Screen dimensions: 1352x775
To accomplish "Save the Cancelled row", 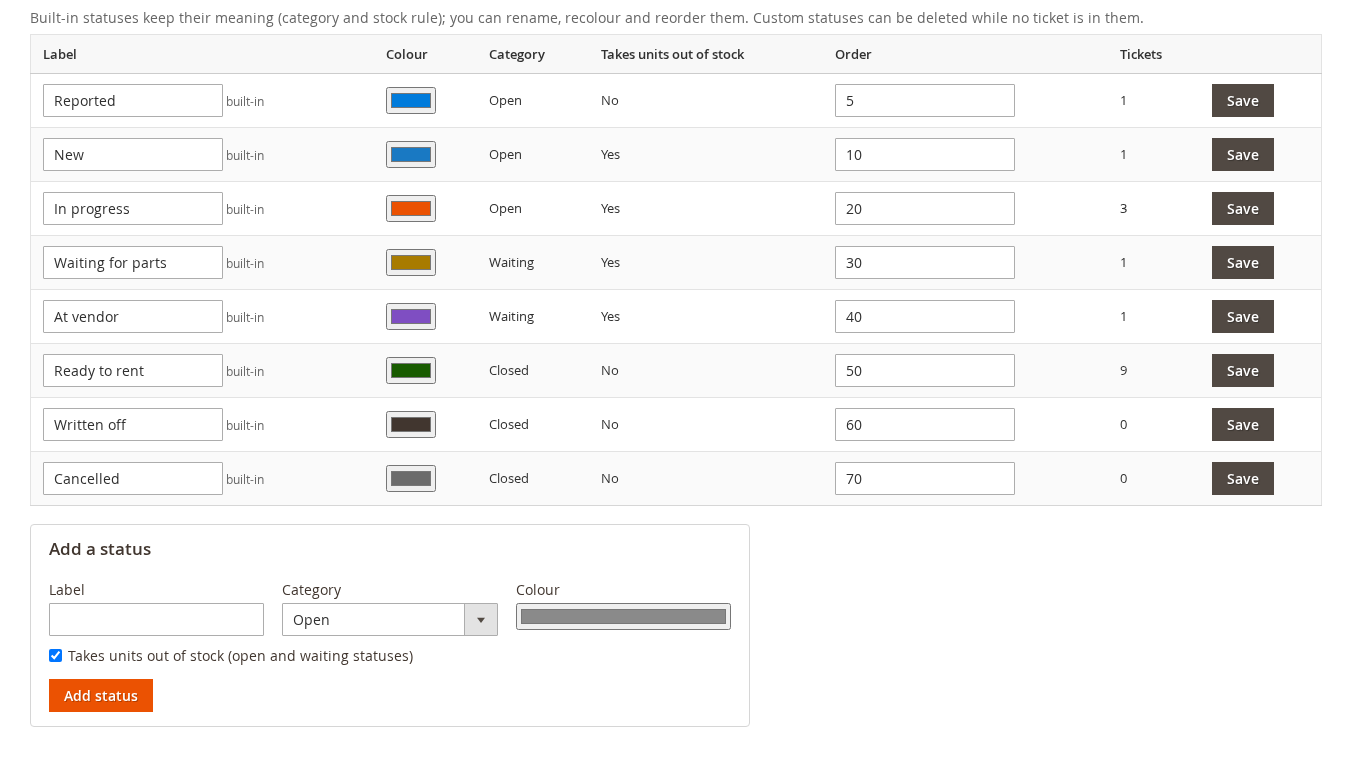I will pos(1243,479).
